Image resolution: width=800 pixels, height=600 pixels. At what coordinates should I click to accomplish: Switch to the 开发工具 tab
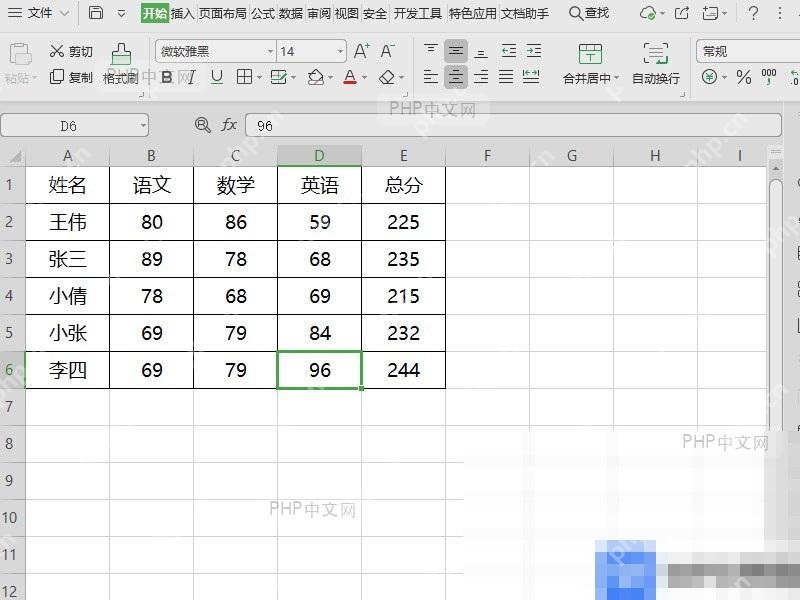click(418, 13)
